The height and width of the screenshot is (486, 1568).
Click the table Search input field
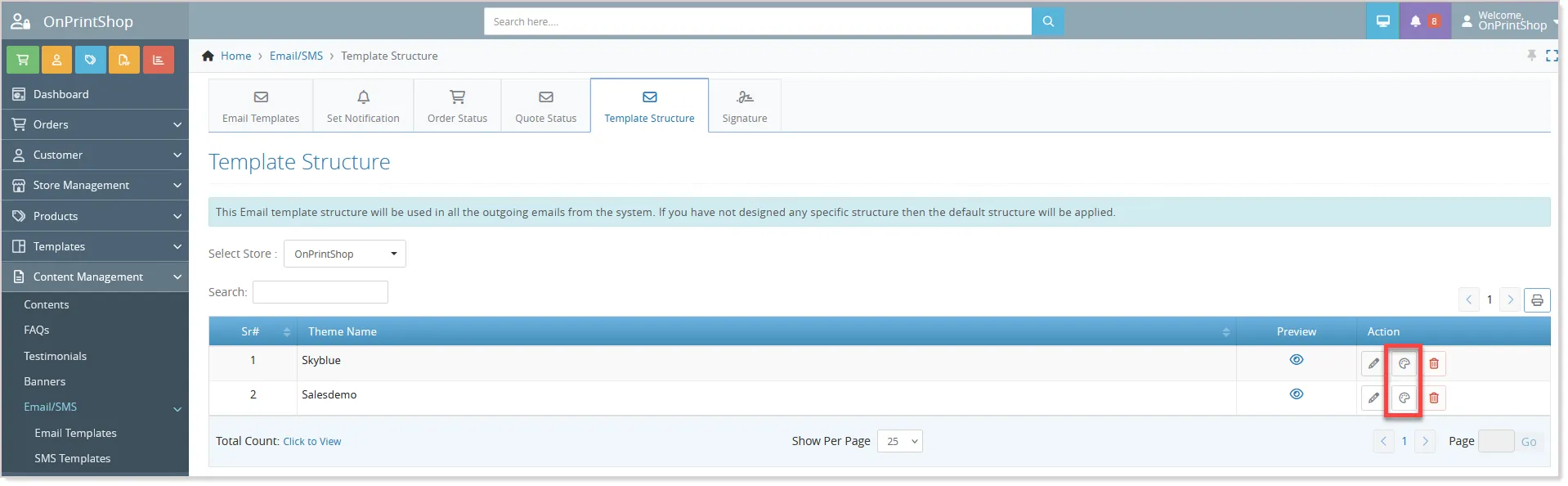coord(320,292)
